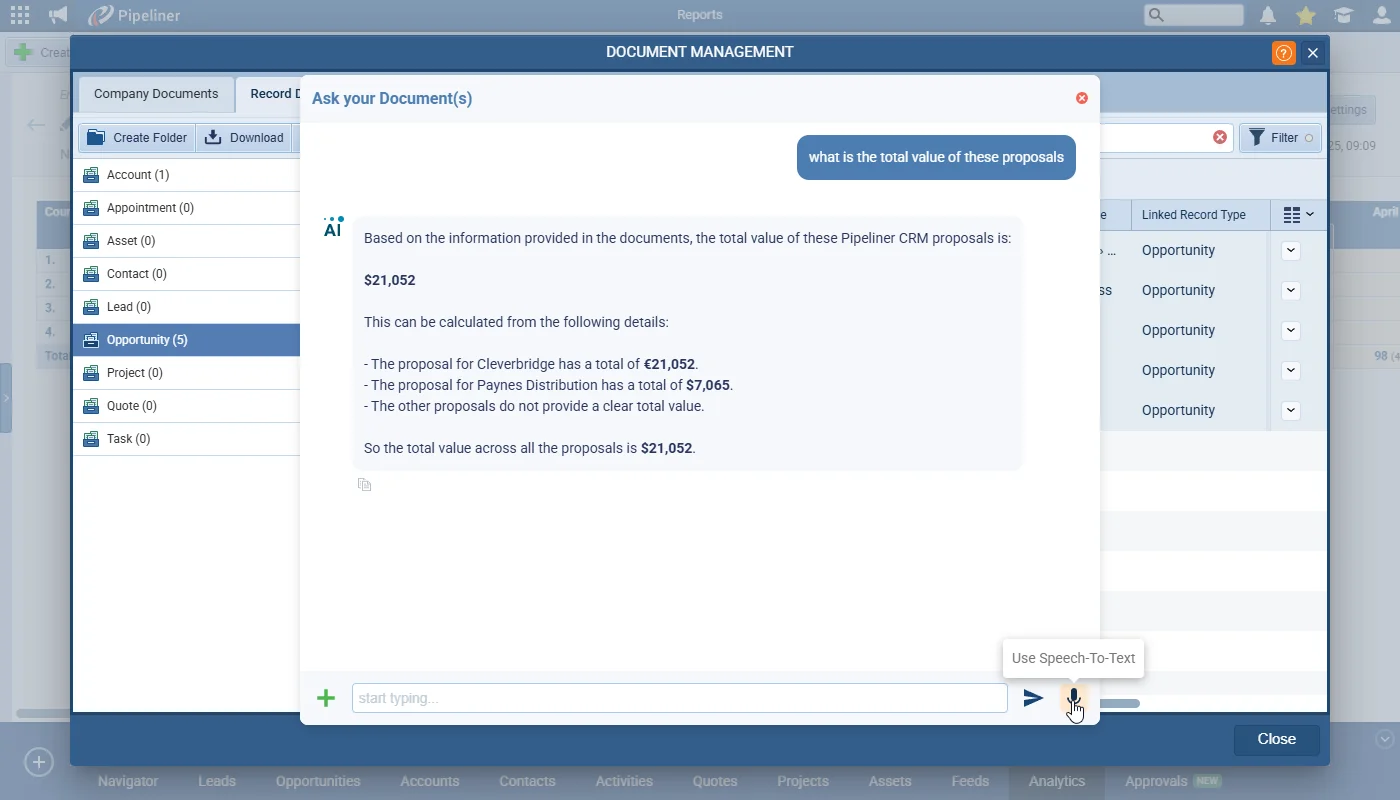
Task: Click the Create Folder button
Action: pyautogui.click(x=137, y=138)
